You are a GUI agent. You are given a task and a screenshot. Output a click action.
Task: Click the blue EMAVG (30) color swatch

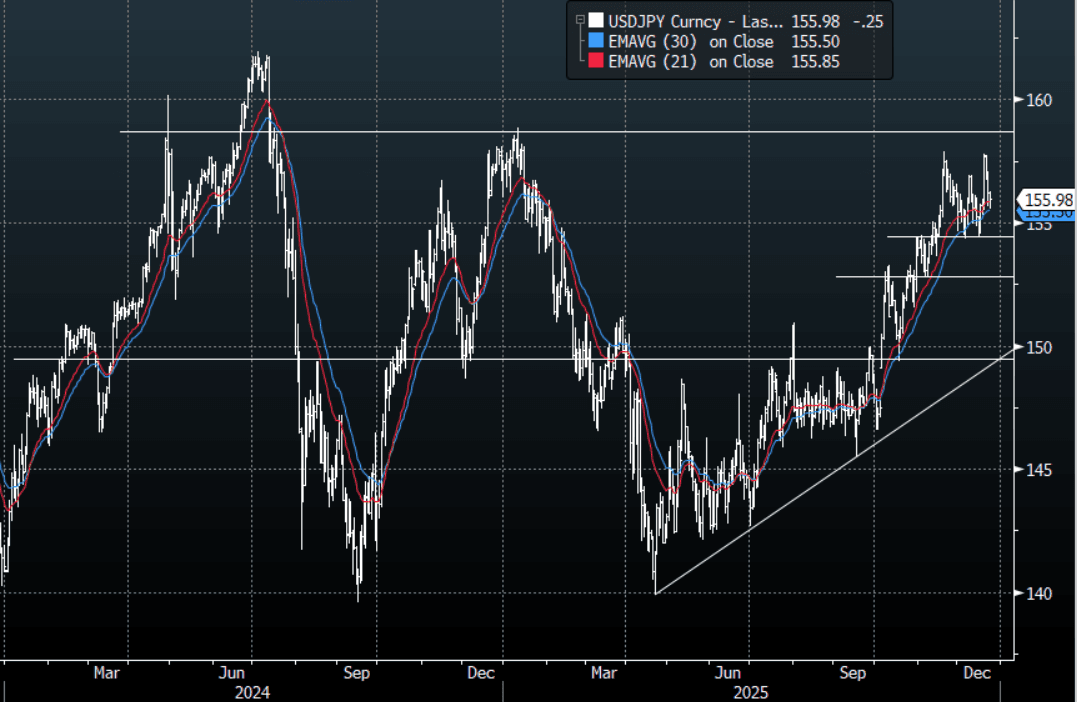[x=596, y=41]
